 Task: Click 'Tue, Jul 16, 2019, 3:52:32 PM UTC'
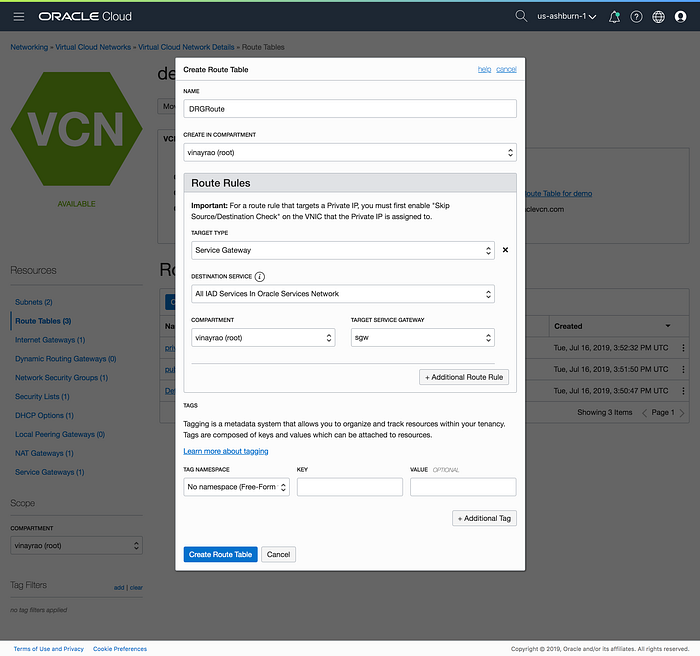[611, 348]
